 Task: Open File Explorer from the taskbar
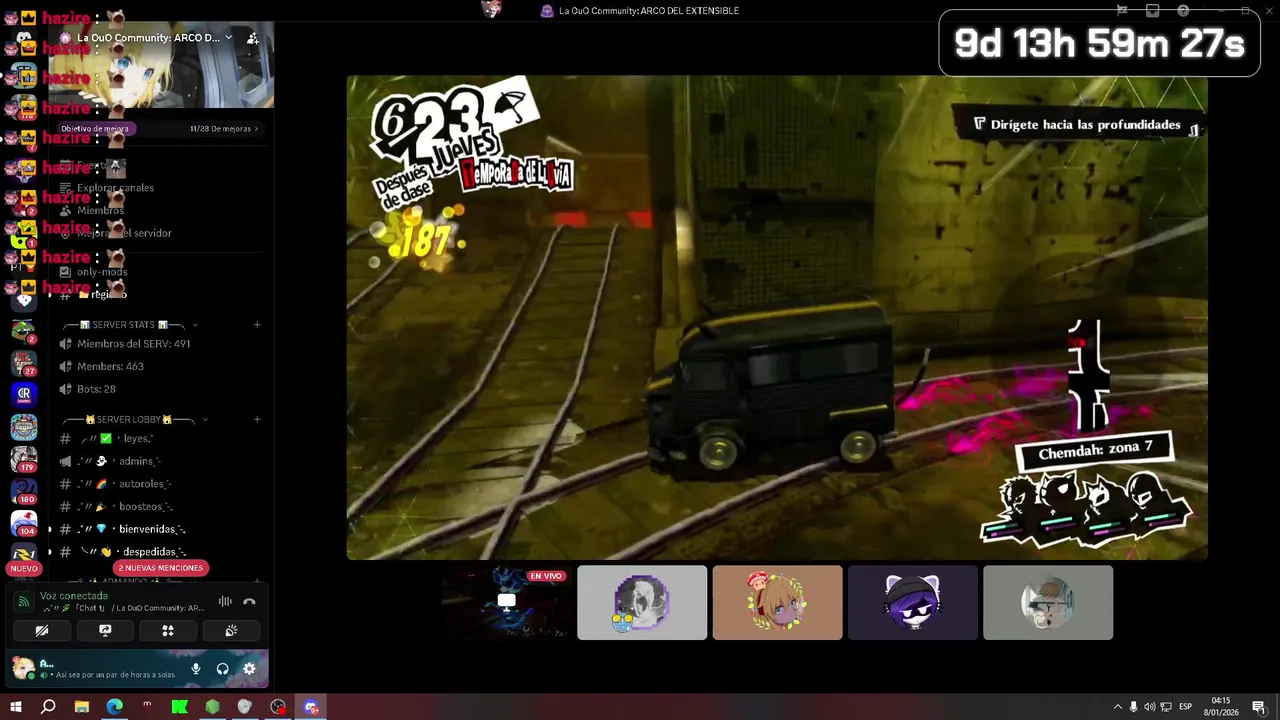click(82, 707)
